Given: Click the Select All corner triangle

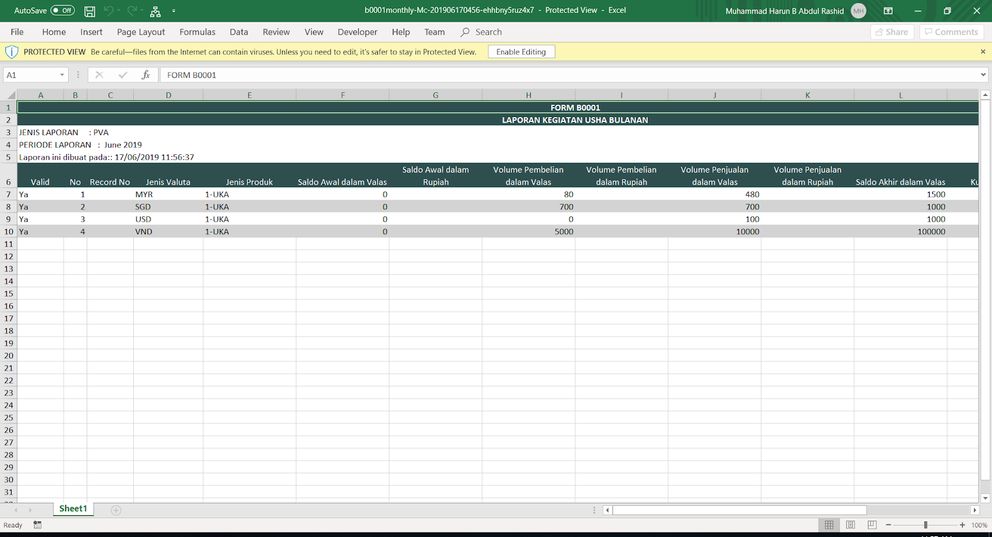Looking at the screenshot, I should pos(9,95).
